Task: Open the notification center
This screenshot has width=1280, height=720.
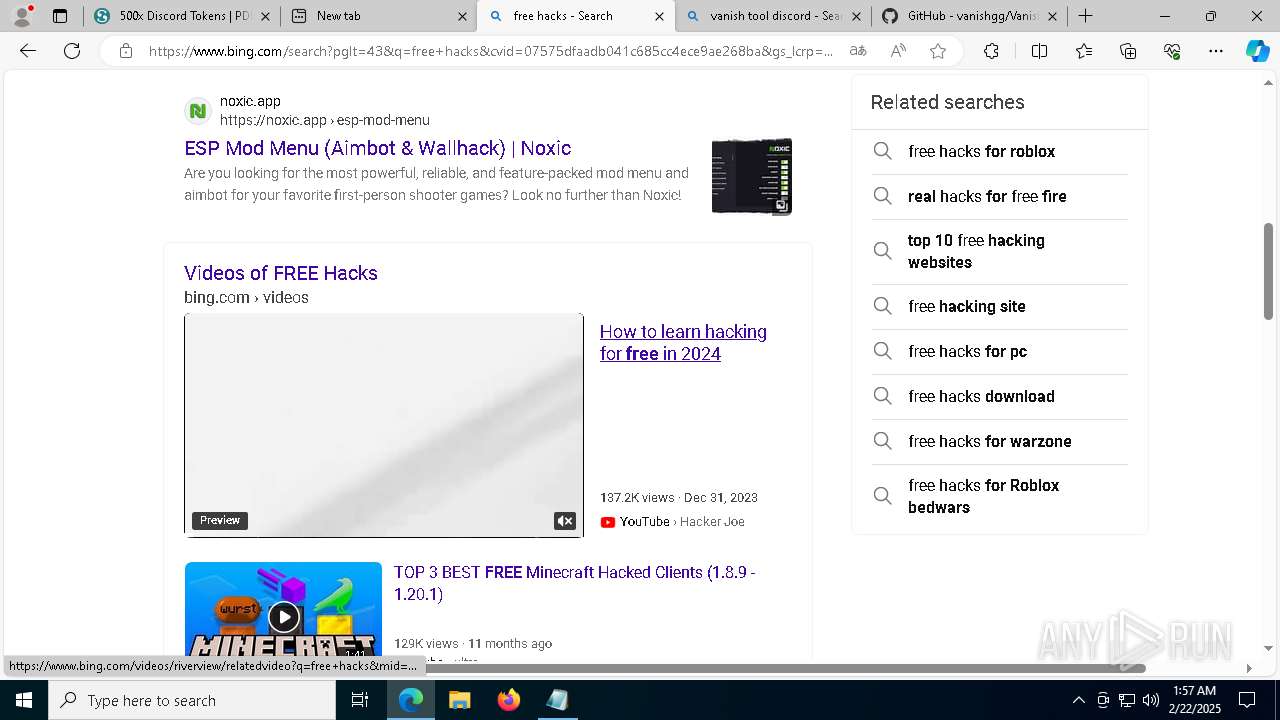Action: (x=1247, y=700)
